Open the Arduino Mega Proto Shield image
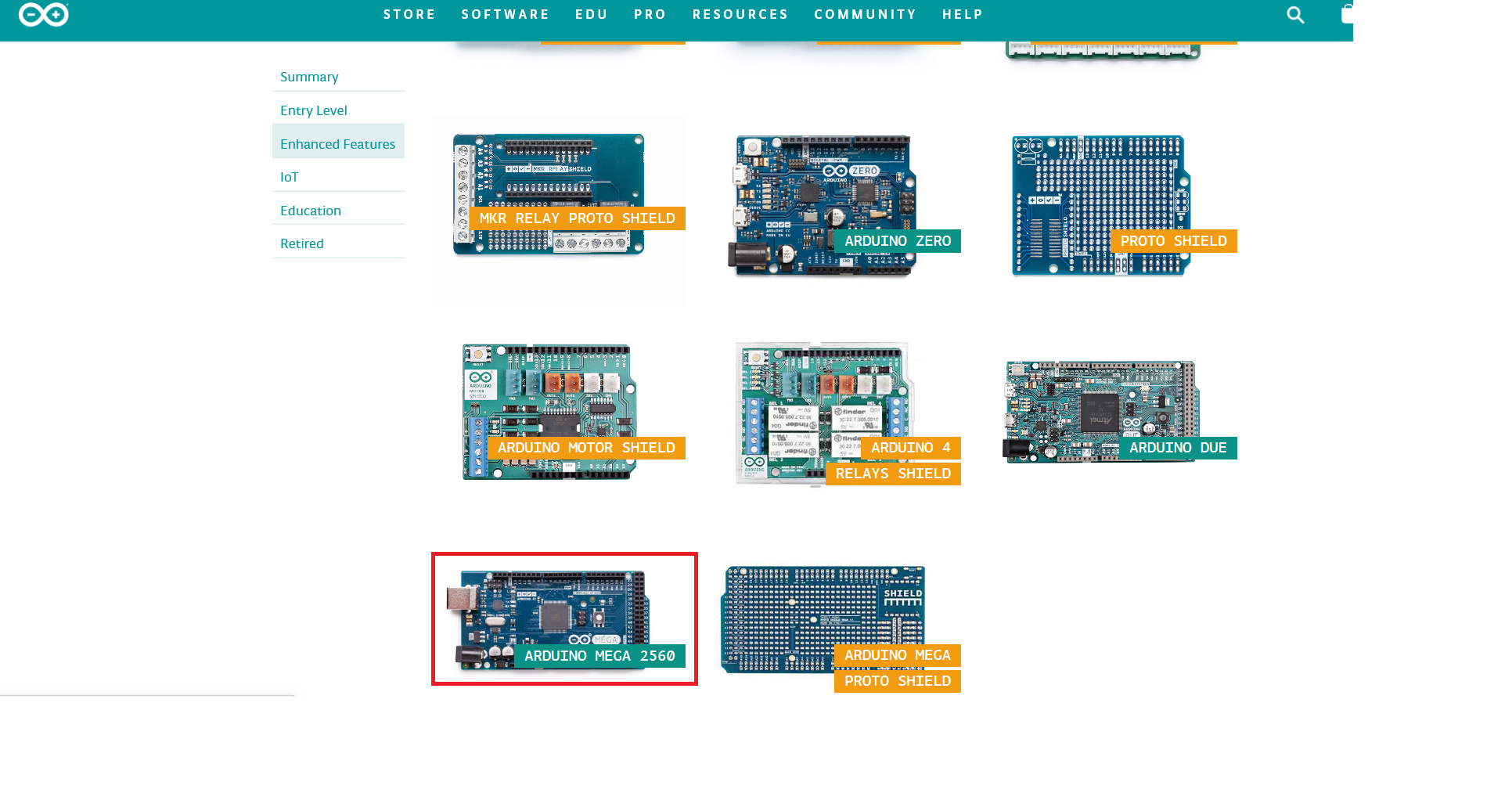This screenshot has height=811, width=1512. point(823,619)
